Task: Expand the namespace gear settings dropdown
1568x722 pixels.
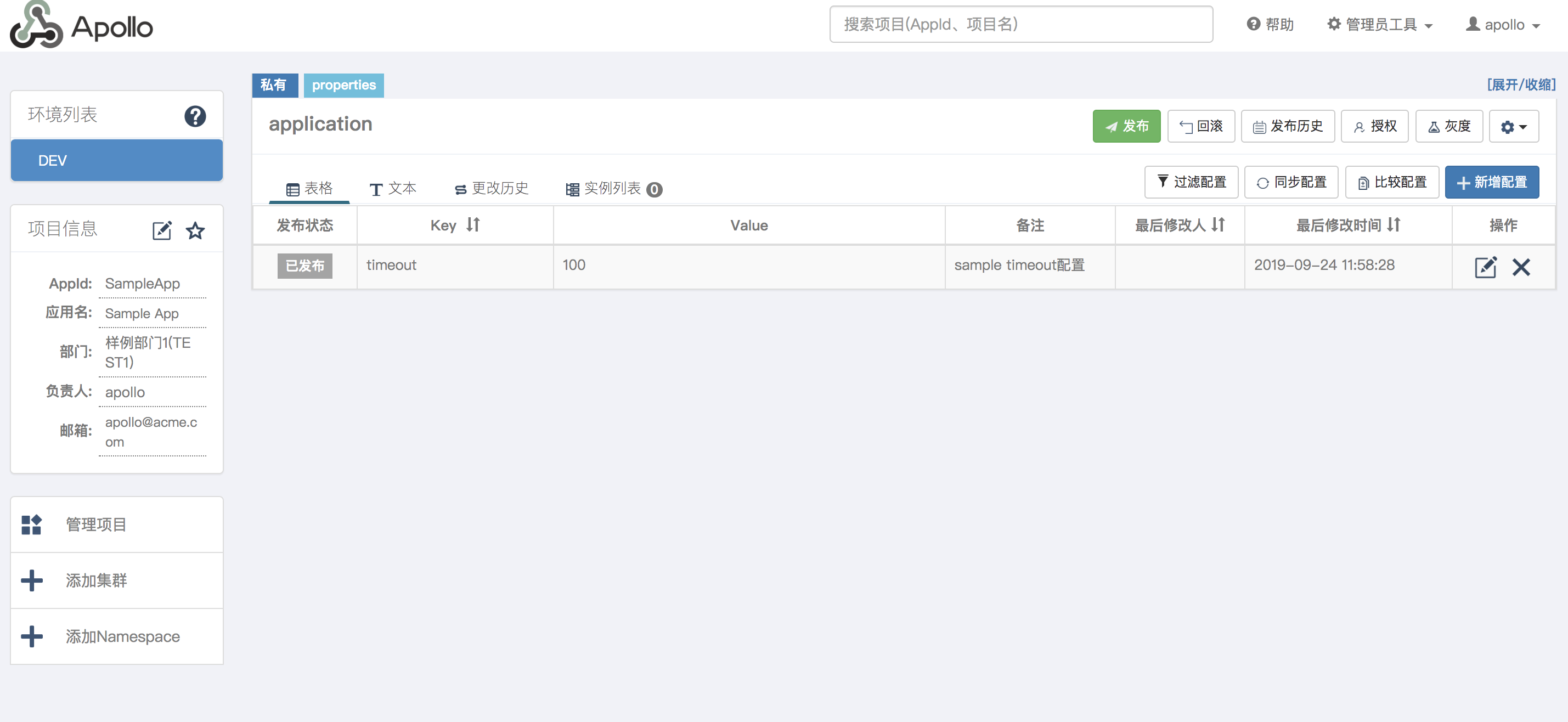Action: pyautogui.click(x=1513, y=127)
